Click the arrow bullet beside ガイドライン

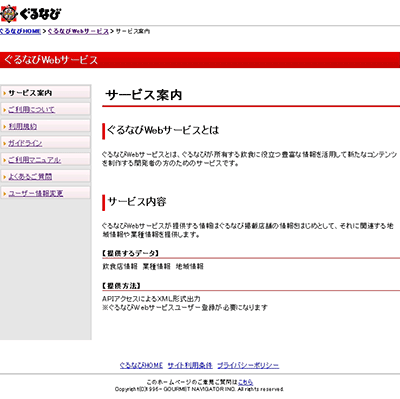tap(5, 143)
